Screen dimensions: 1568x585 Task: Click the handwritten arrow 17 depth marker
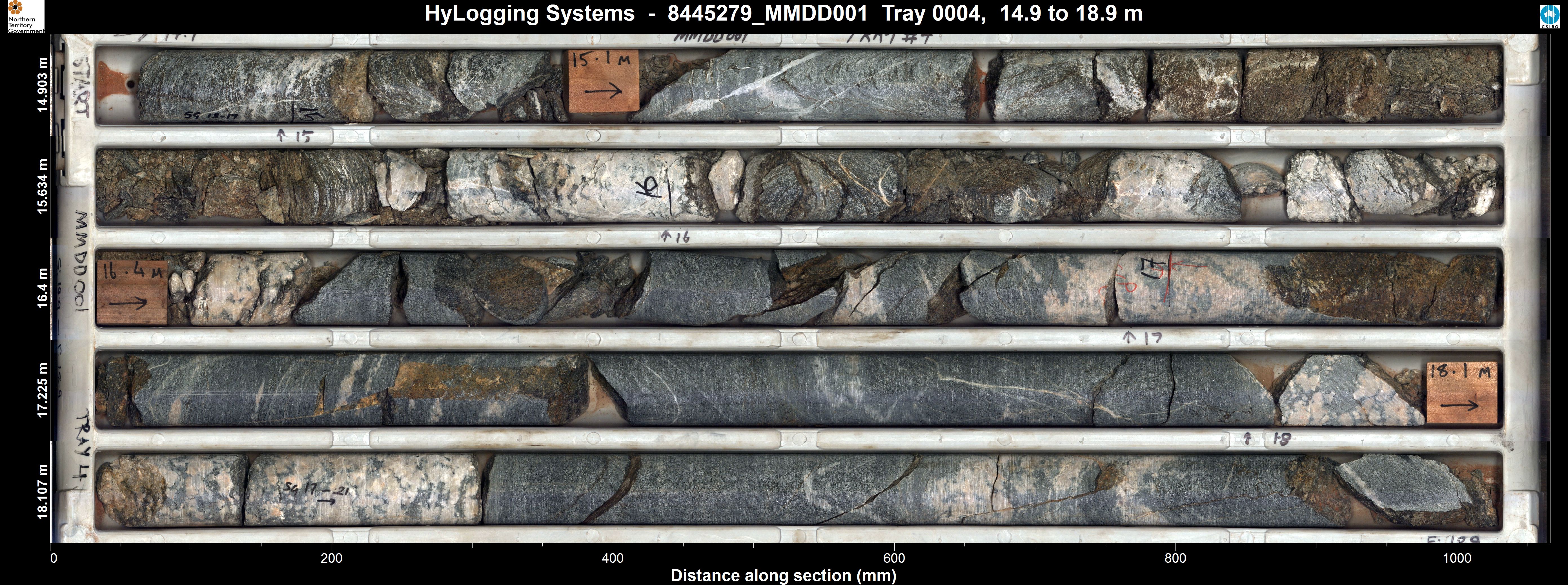1143,338
